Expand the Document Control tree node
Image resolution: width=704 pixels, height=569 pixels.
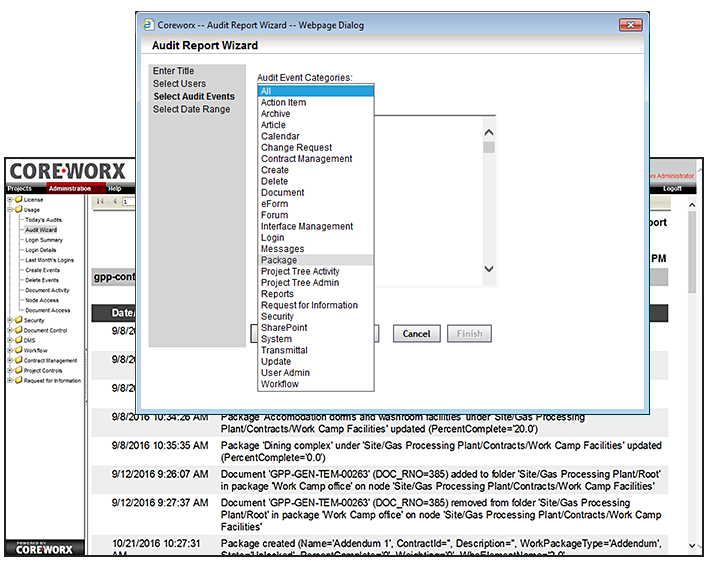[9, 330]
